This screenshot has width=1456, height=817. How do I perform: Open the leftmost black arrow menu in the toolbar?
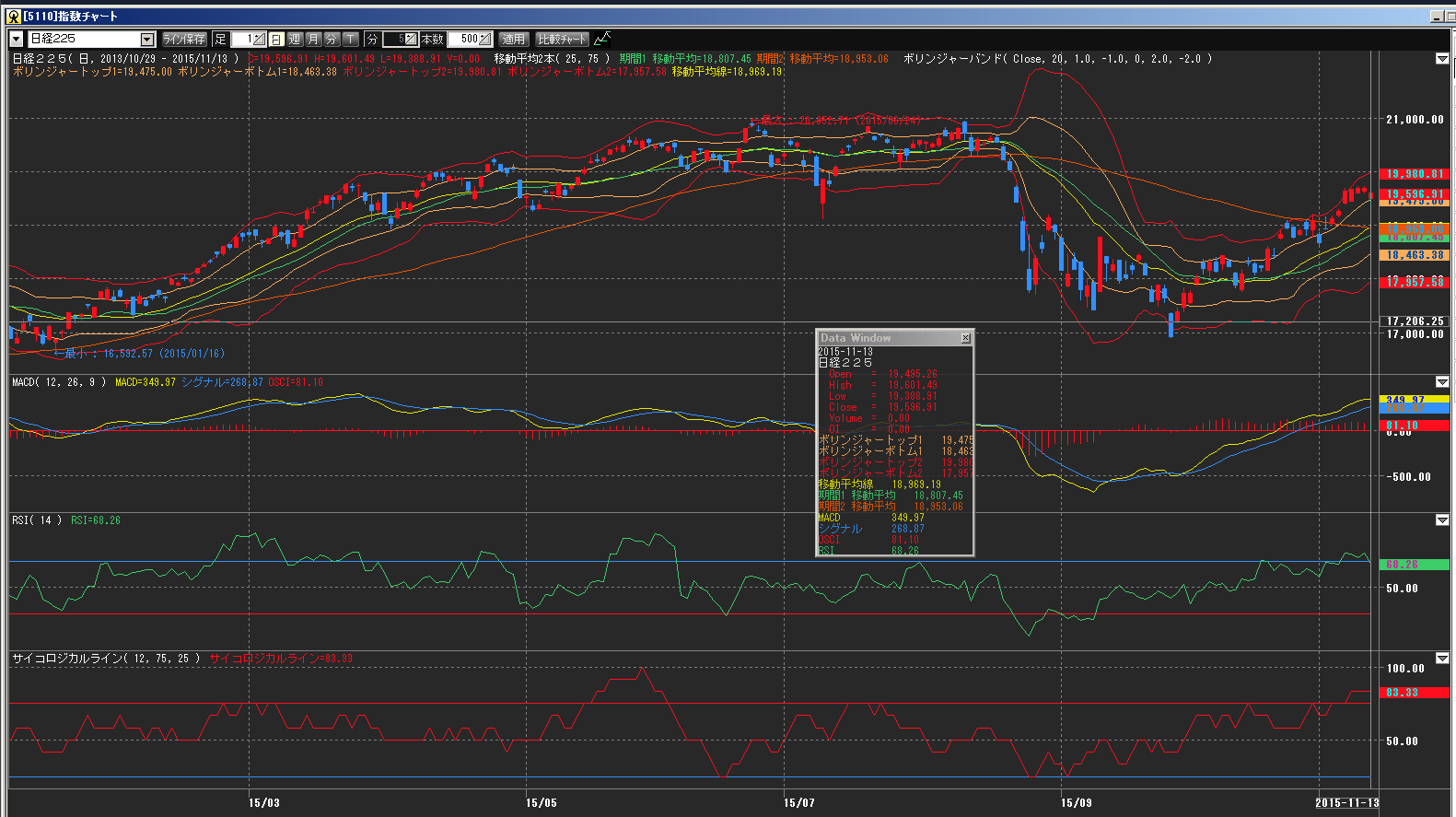pos(17,39)
